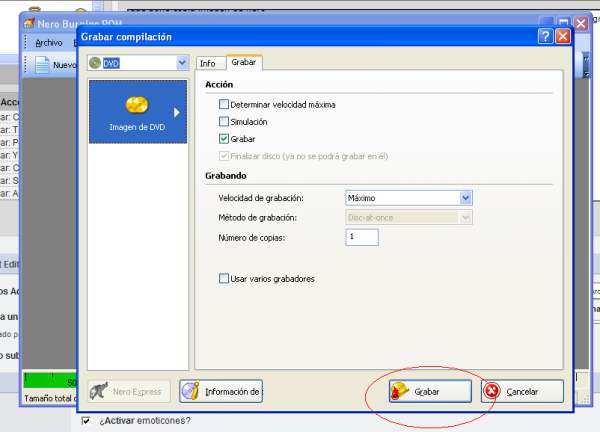Open the Archivo menu in Nero
The image size is (600, 432).
(x=49, y=43)
